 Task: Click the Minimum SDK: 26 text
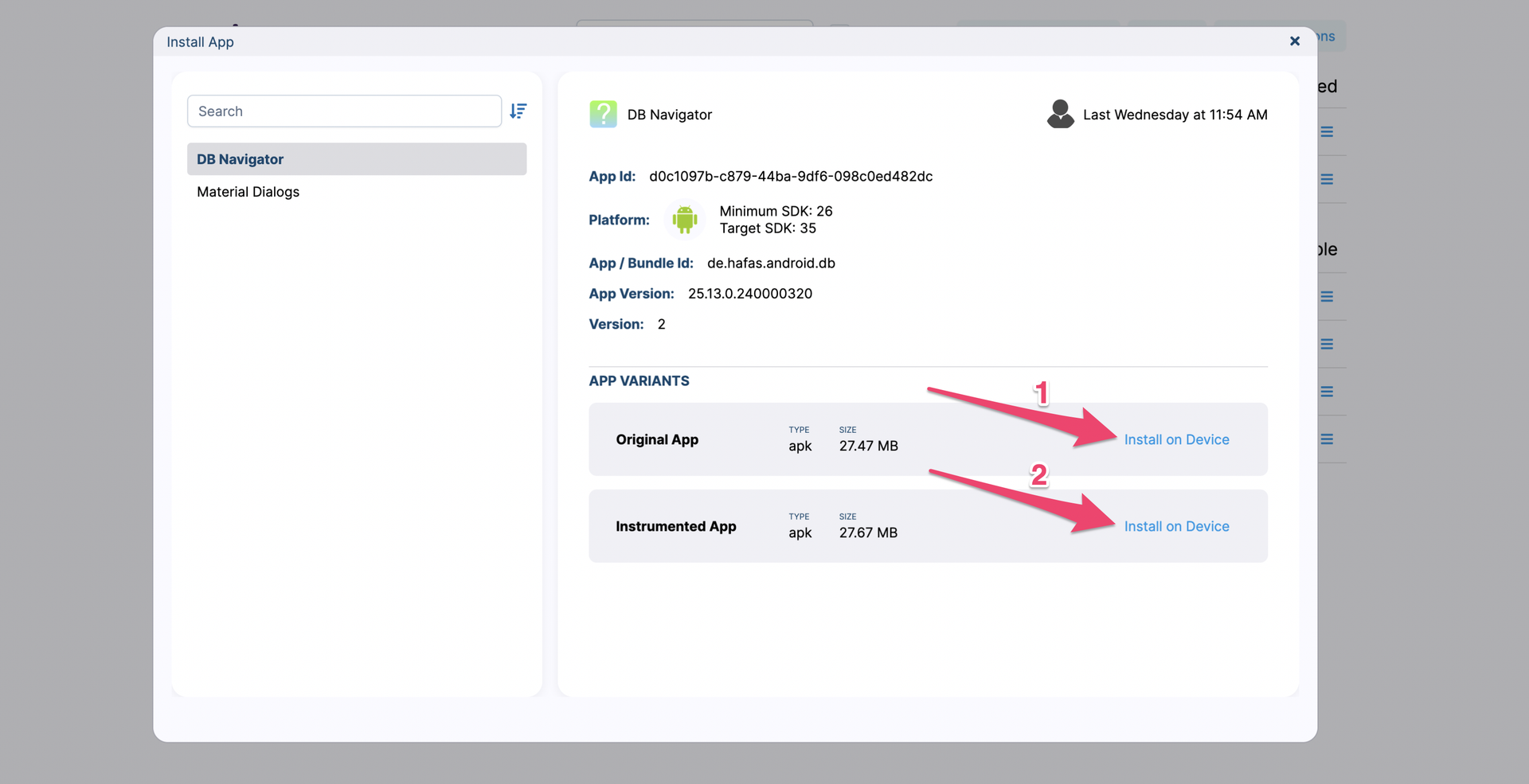tap(776, 211)
